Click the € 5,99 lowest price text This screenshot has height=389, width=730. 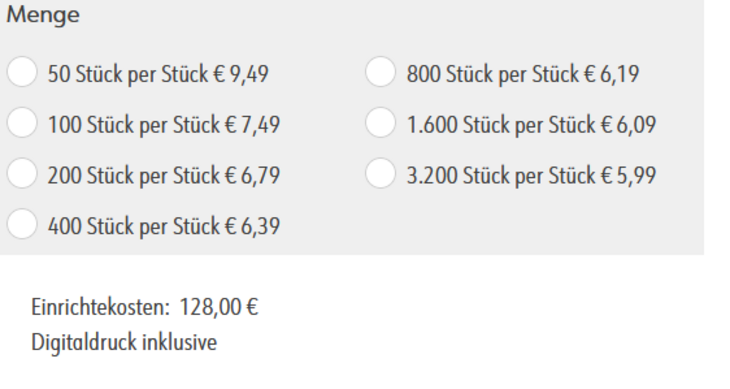click(629, 175)
